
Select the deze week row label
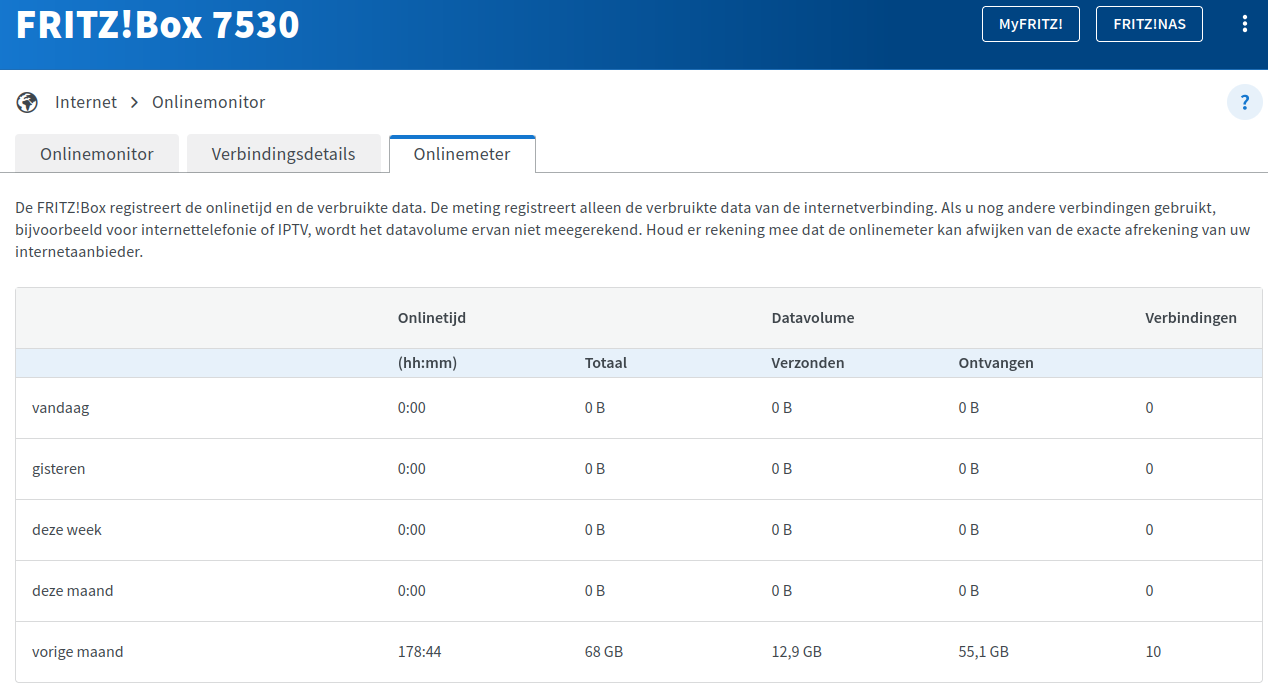coord(66,530)
